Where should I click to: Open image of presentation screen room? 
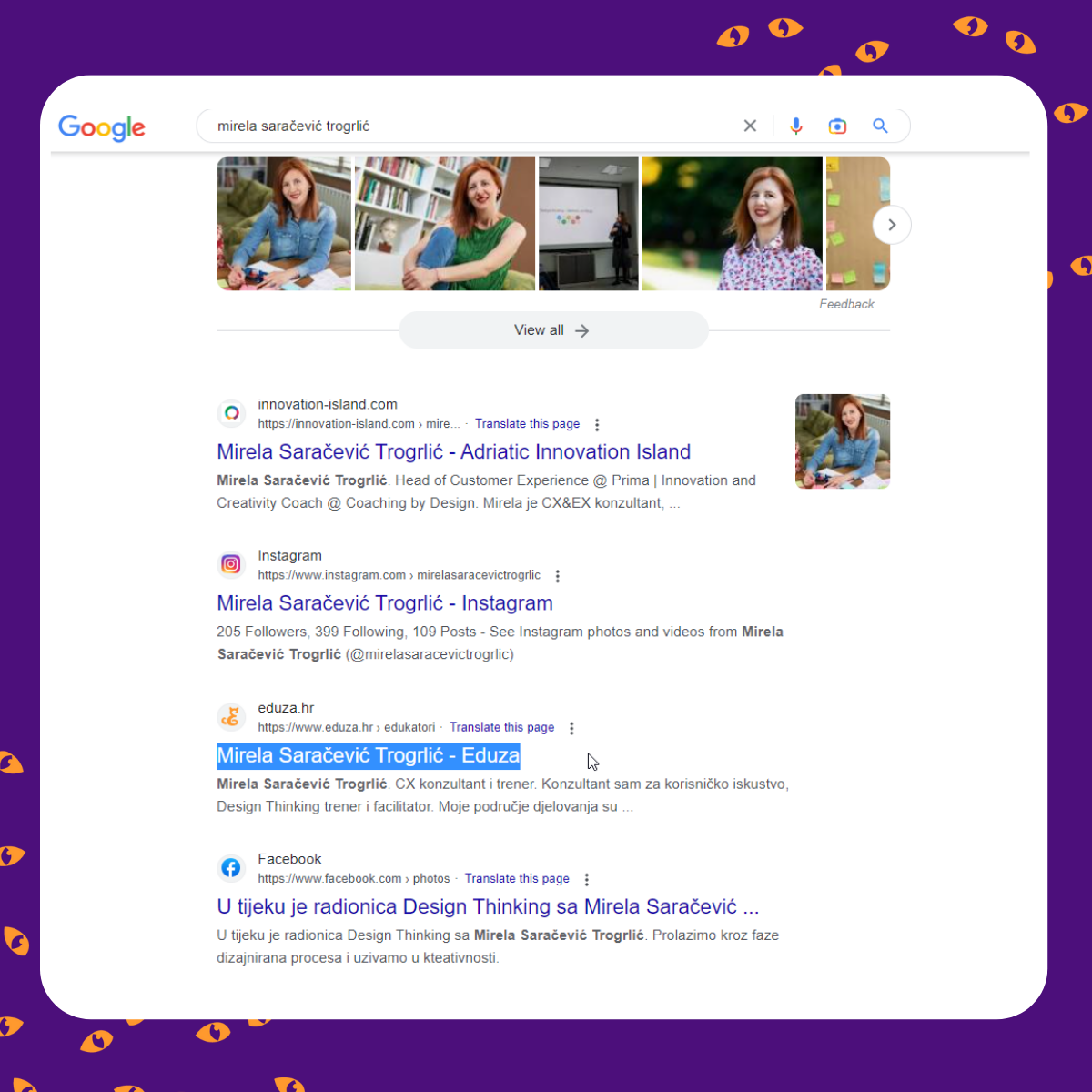click(x=589, y=223)
